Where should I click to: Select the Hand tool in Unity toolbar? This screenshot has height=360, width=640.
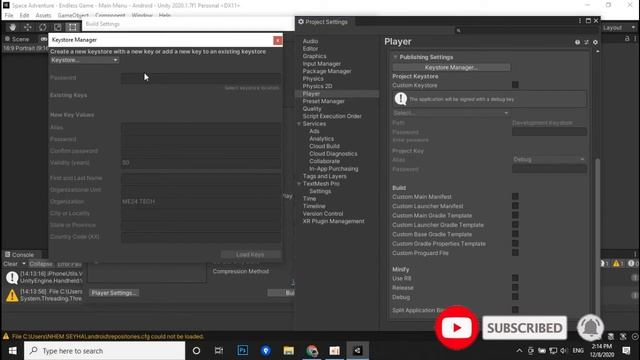coord(13,27)
